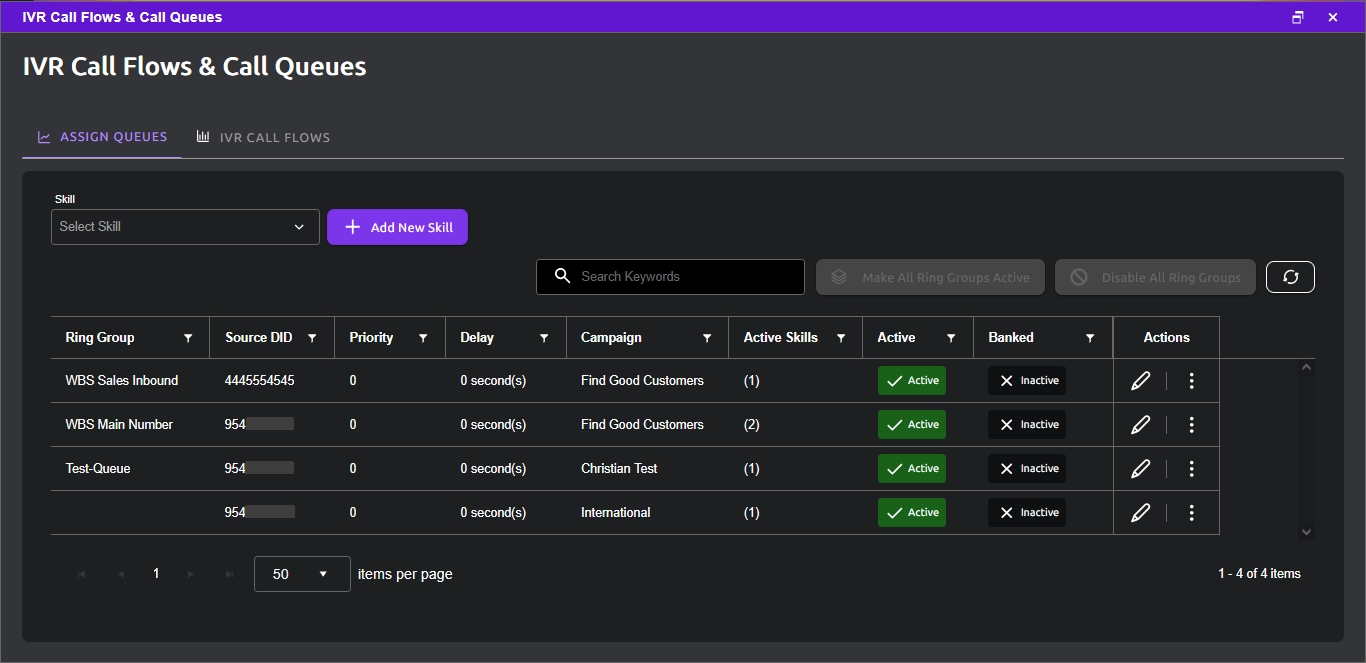Switch to Assign Queues tab
1366x663 pixels.
[102, 137]
